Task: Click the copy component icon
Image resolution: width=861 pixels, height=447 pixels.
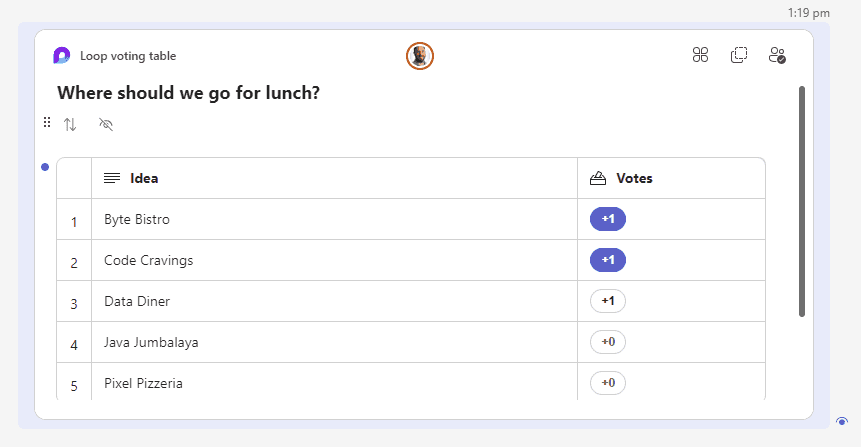Action: [x=739, y=55]
